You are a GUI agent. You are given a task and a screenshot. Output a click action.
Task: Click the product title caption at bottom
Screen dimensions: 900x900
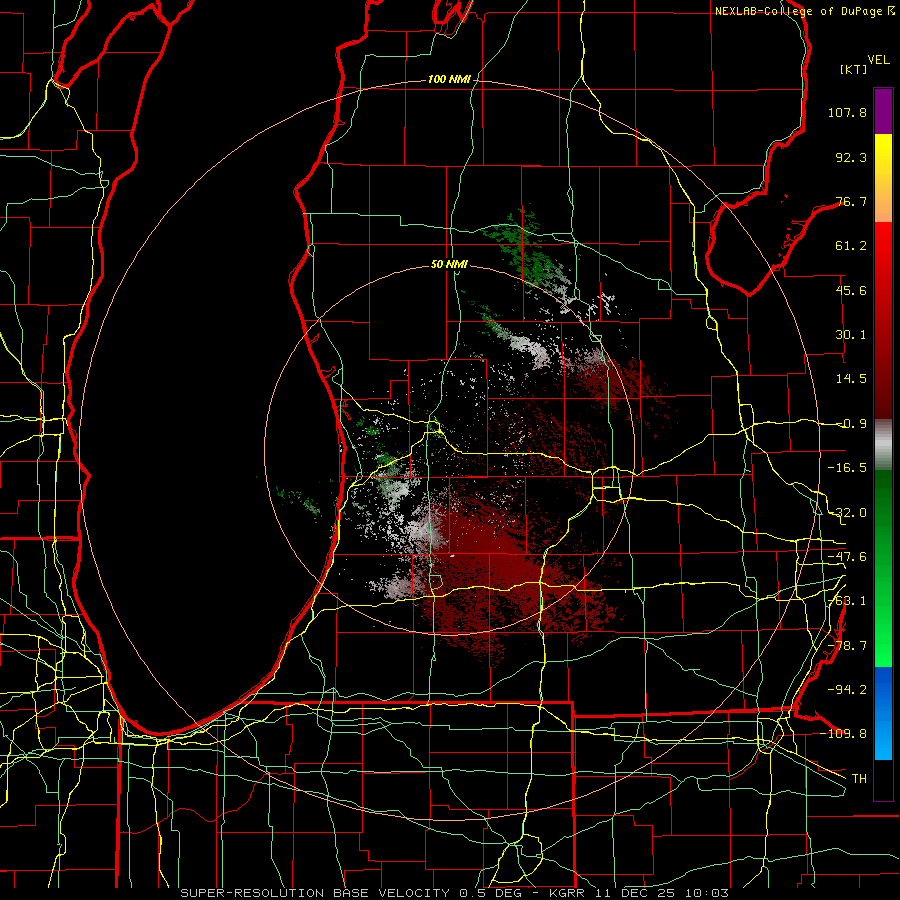click(455, 893)
